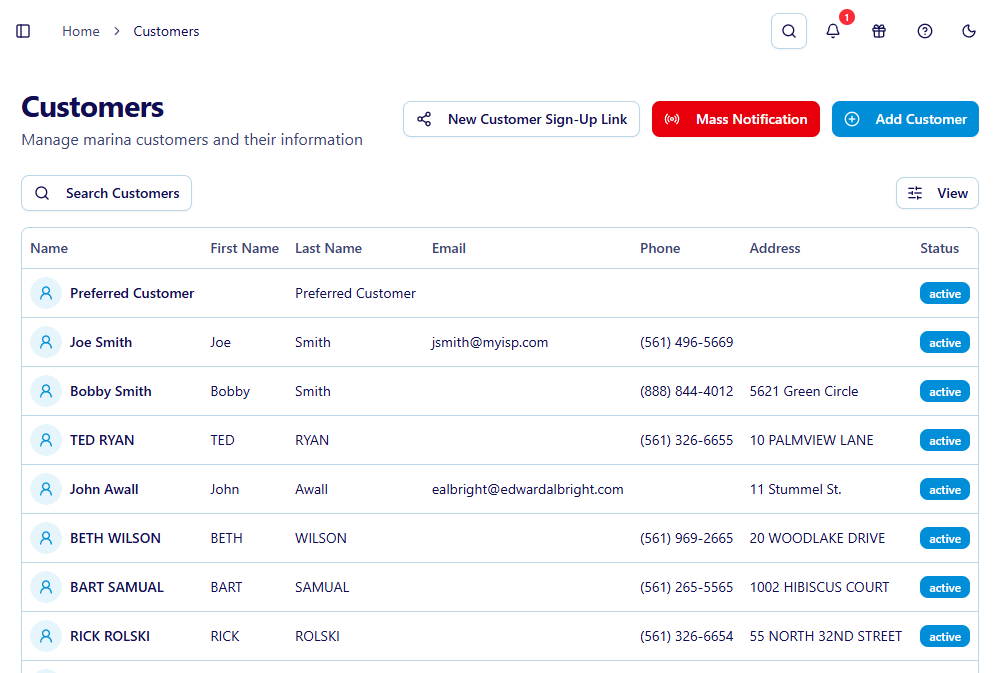Click New Customer Sign-Up Link button

pyautogui.click(x=521, y=119)
